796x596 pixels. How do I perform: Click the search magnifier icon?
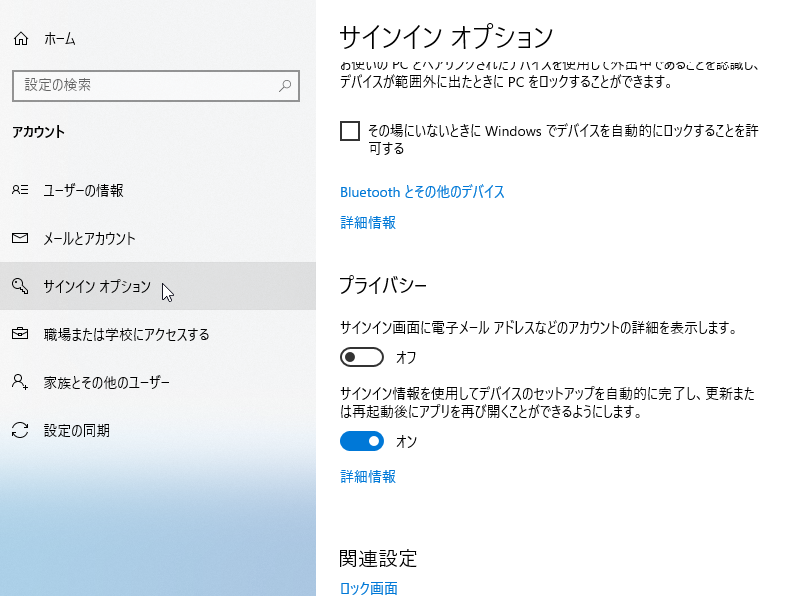tap(285, 86)
